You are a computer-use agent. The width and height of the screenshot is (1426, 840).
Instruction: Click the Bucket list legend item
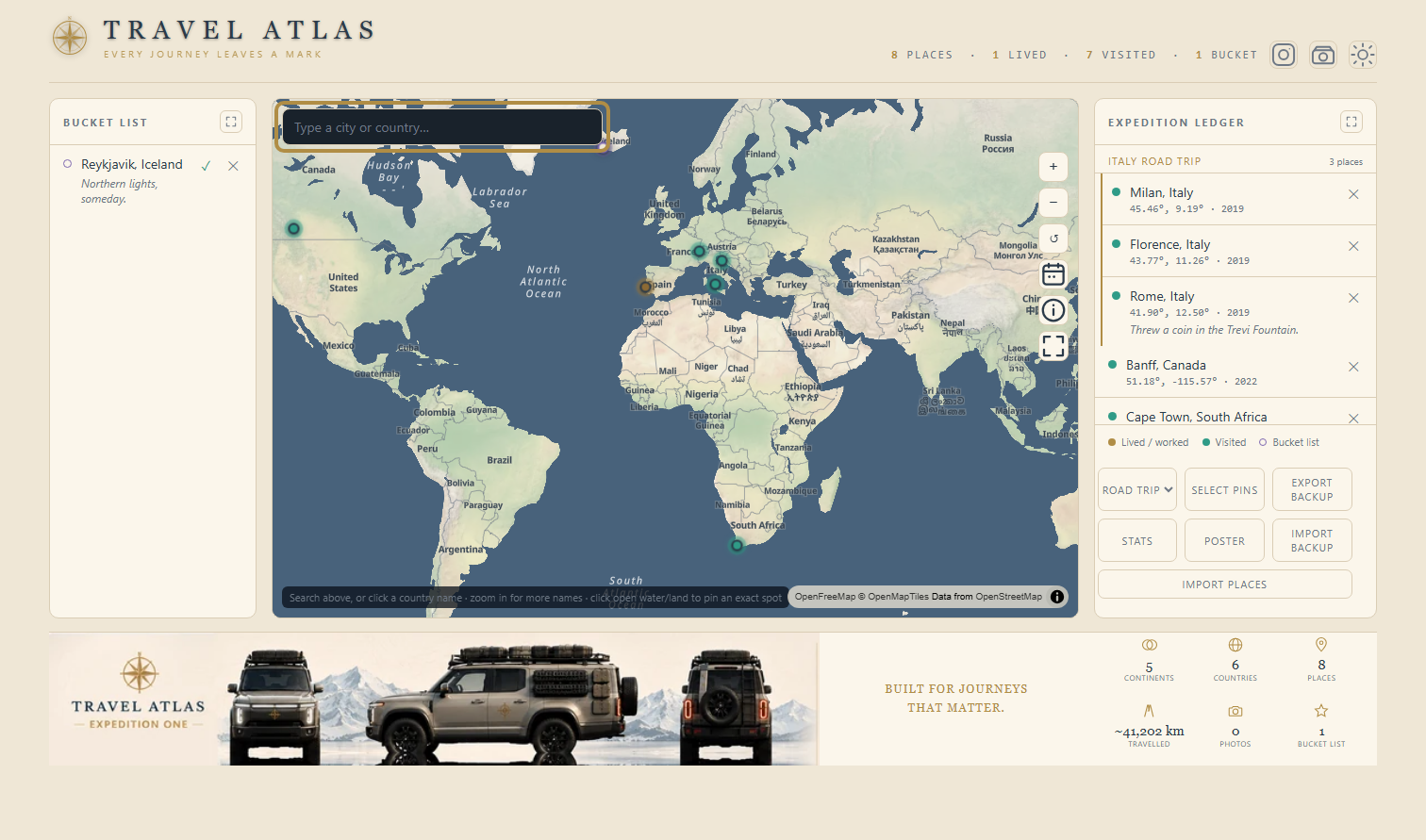[x=1289, y=442]
